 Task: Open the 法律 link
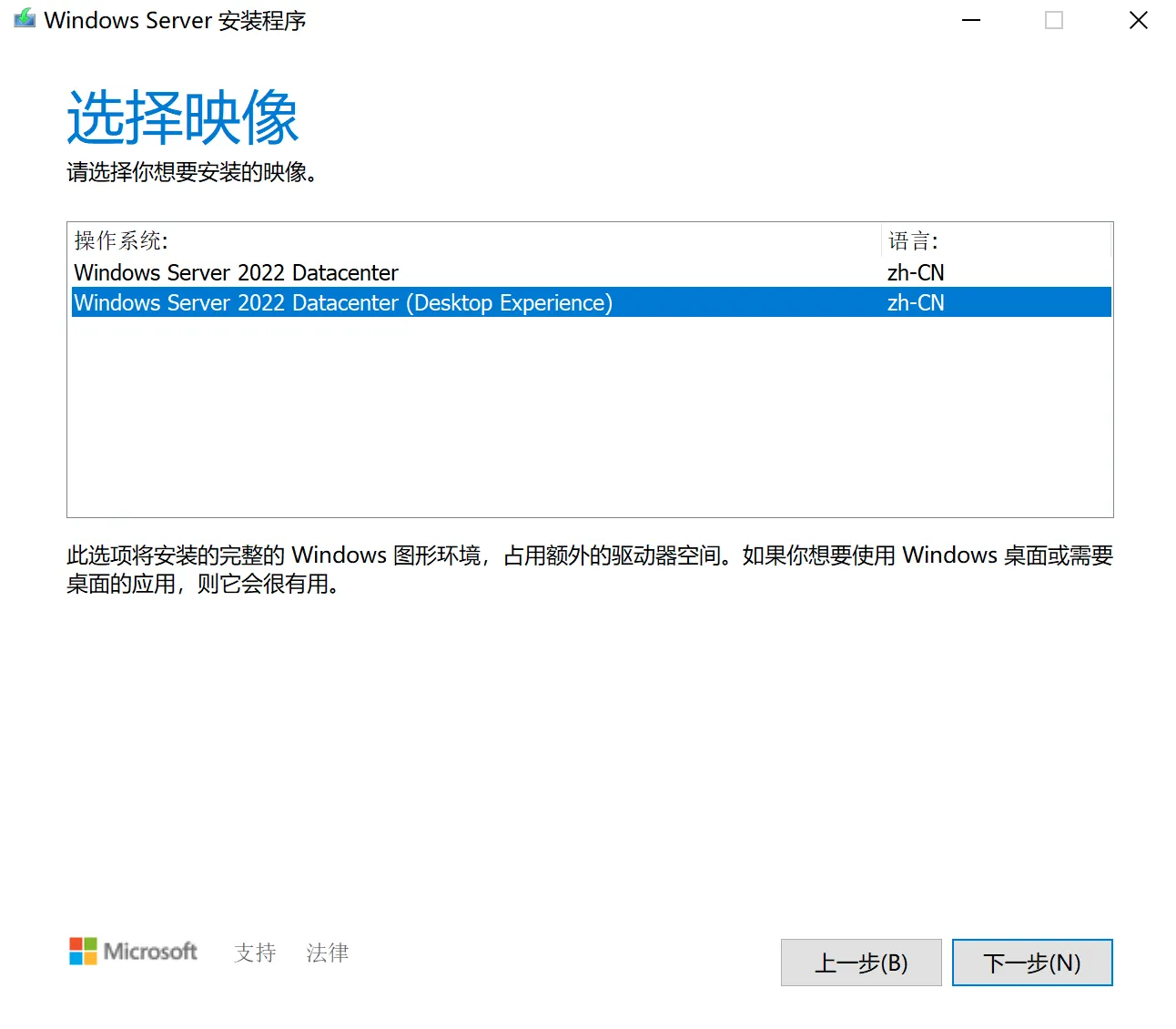pos(328,953)
